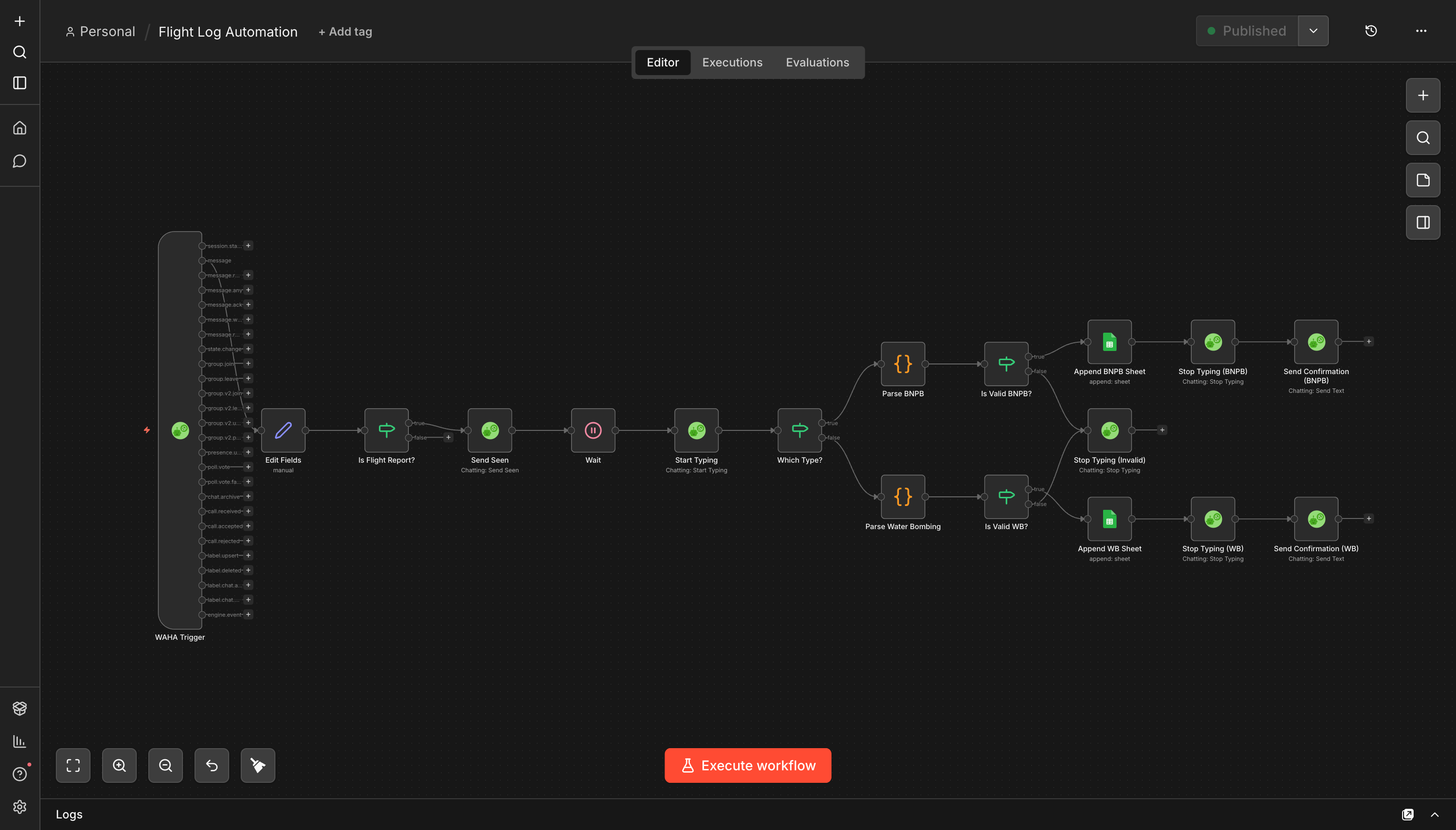Click the Append BNPB Sheet node
1456x830 pixels.
point(1109,342)
